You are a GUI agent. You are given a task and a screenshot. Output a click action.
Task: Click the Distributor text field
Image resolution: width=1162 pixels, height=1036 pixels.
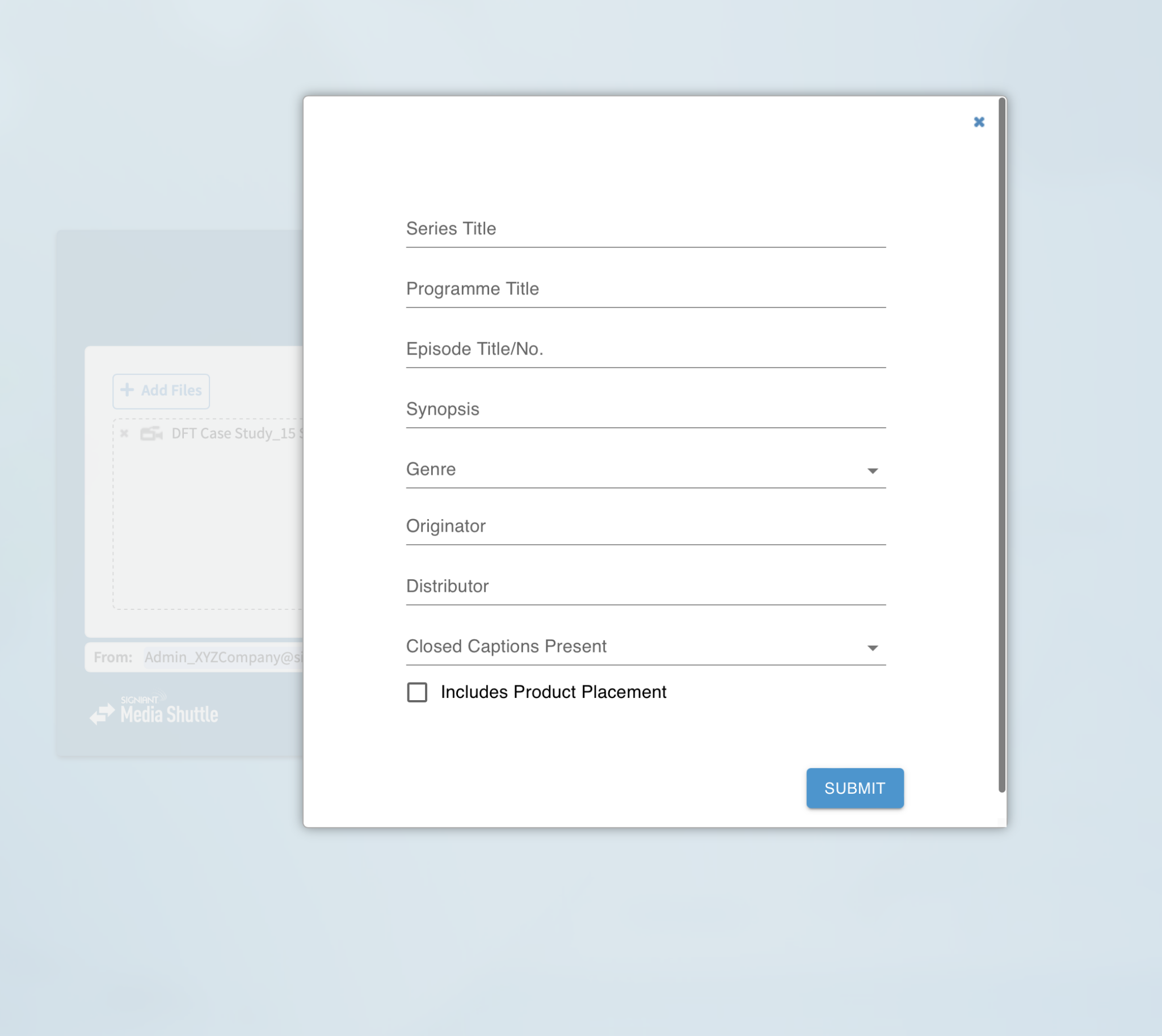pos(645,587)
